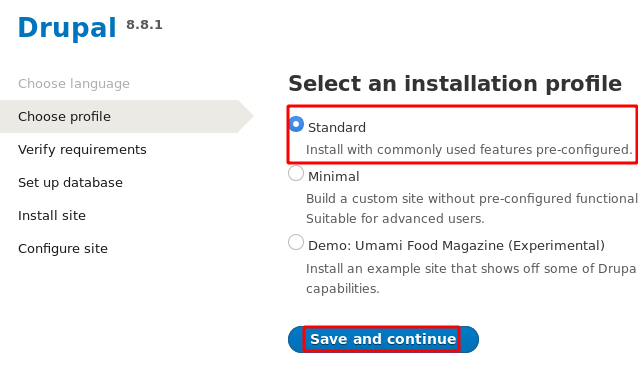
Task: Click the Verify requirements step
Action: (82, 149)
